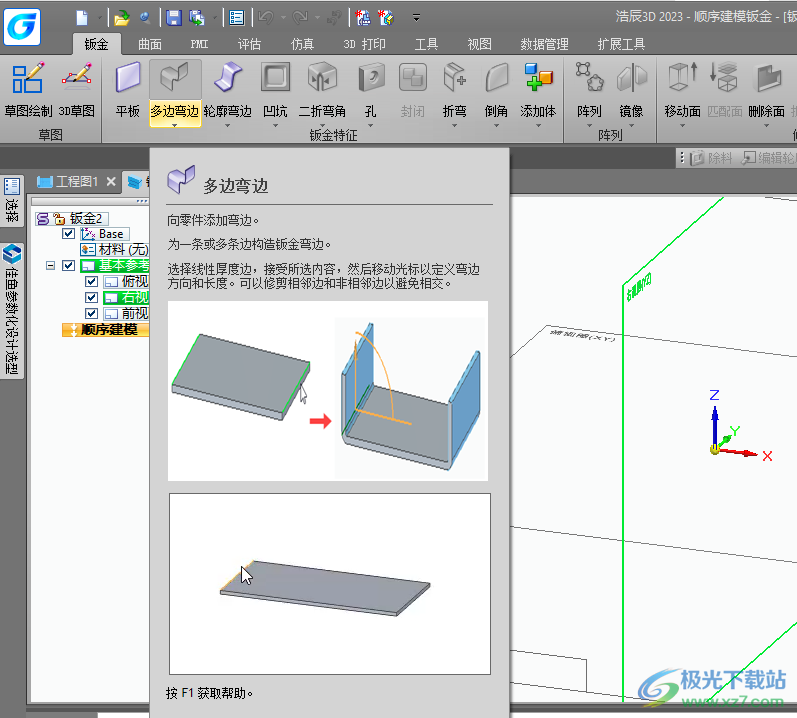Expand the 多边弯边 dropdown arrow
This screenshot has height=718, width=797.
(x=174, y=124)
